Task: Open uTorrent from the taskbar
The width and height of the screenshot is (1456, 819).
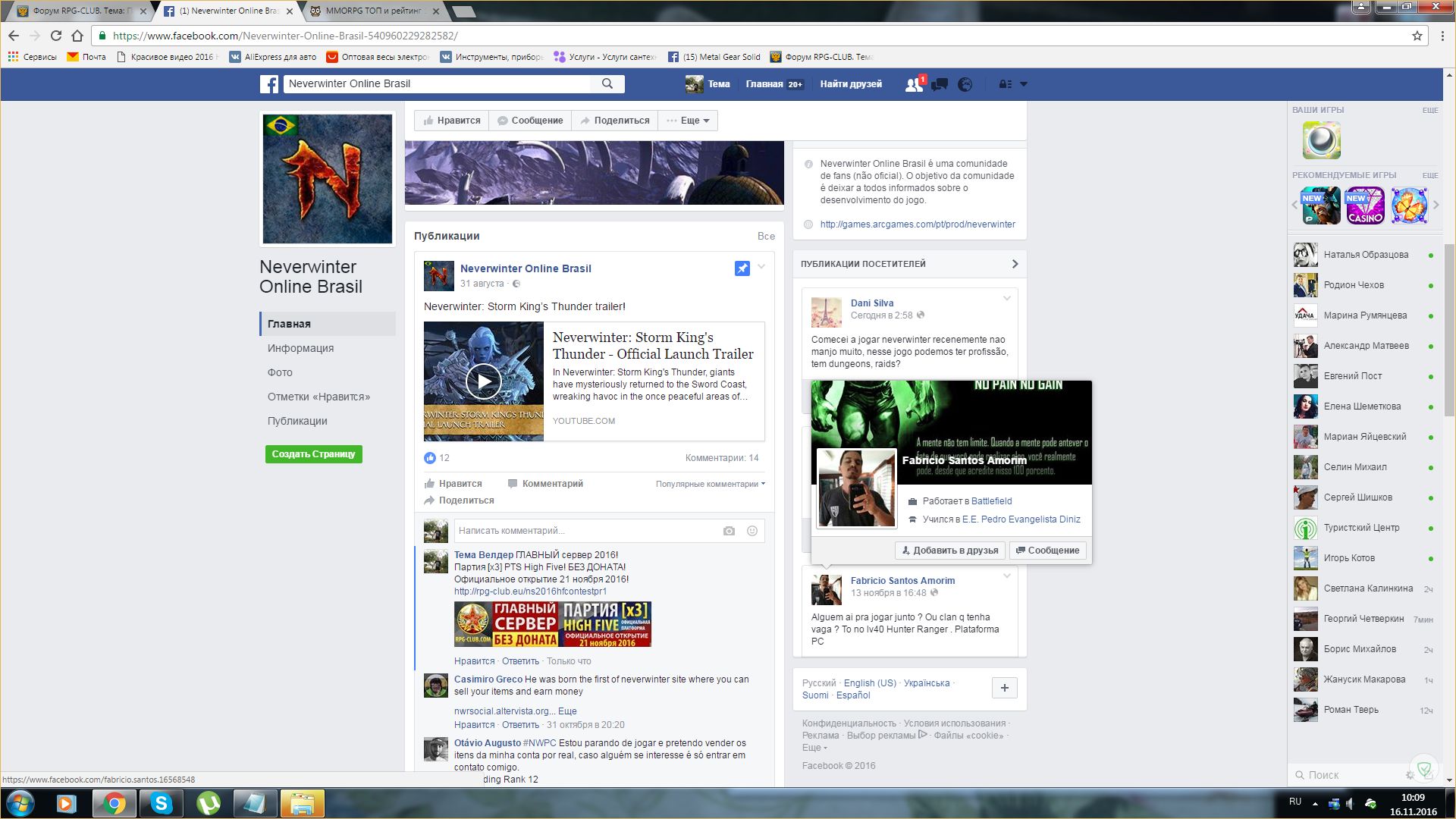Action: [209, 803]
